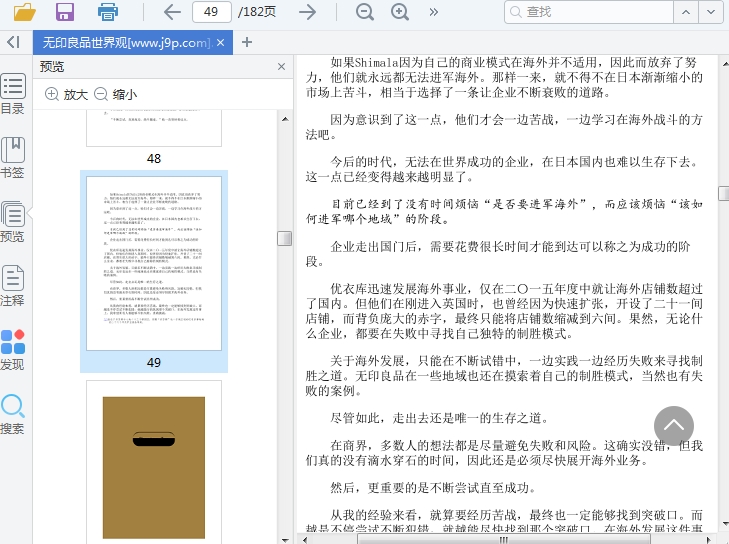Click the page number input field
Viewport: 729px width, 544px height.
(212, 12)
